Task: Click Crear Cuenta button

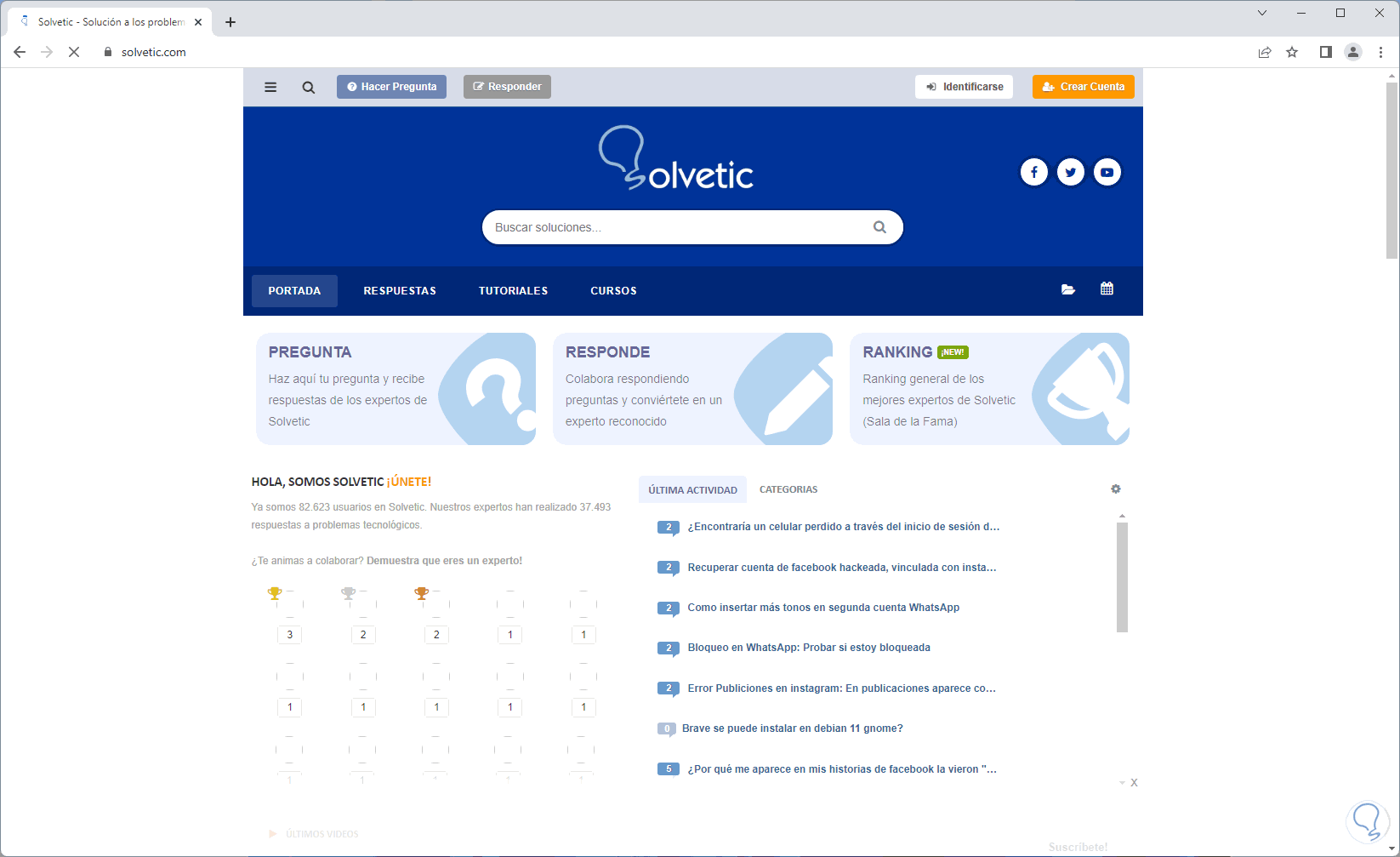Action: pos(1084,87)
